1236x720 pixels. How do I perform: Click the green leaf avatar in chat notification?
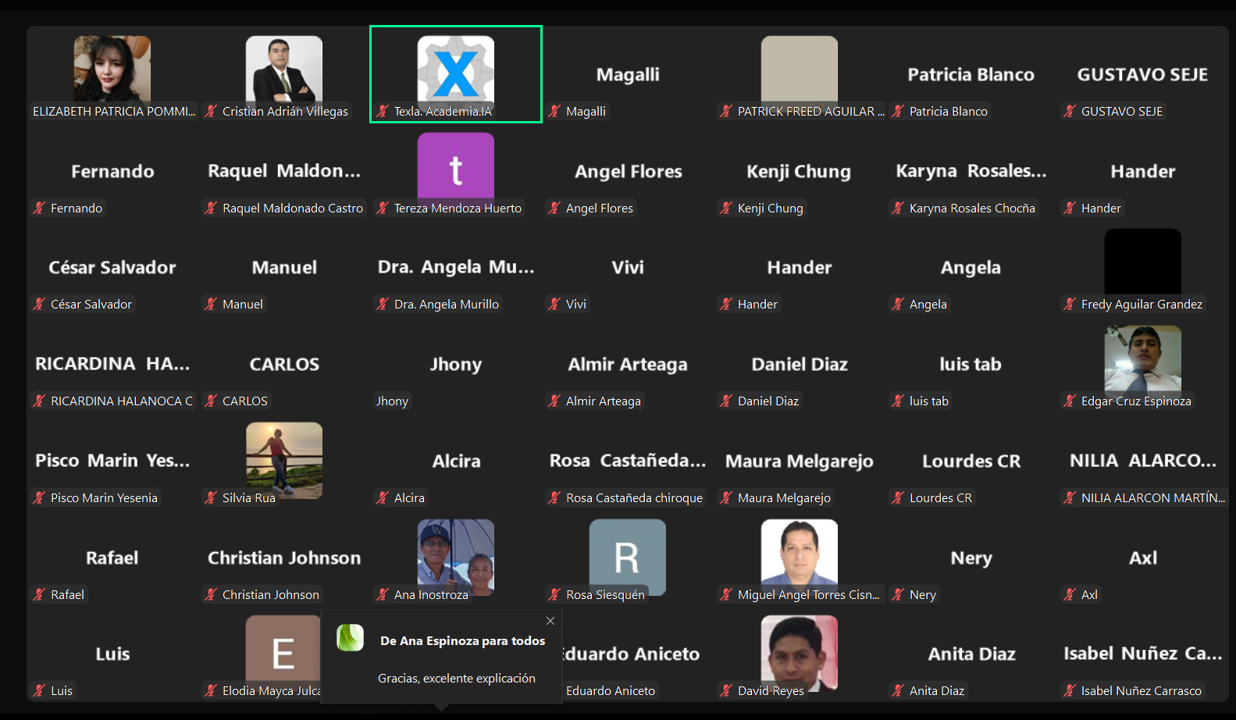point(350,638)
